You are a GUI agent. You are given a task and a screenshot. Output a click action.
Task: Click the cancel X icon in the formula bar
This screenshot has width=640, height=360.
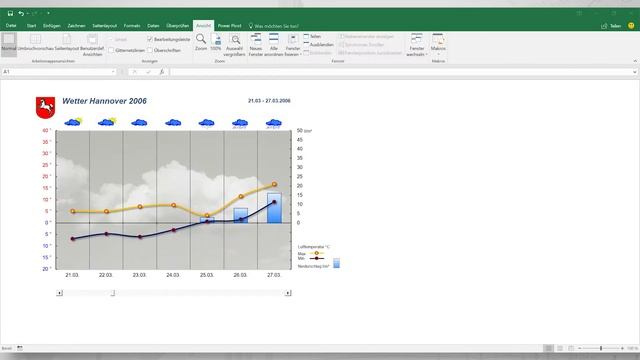point(134,72)
